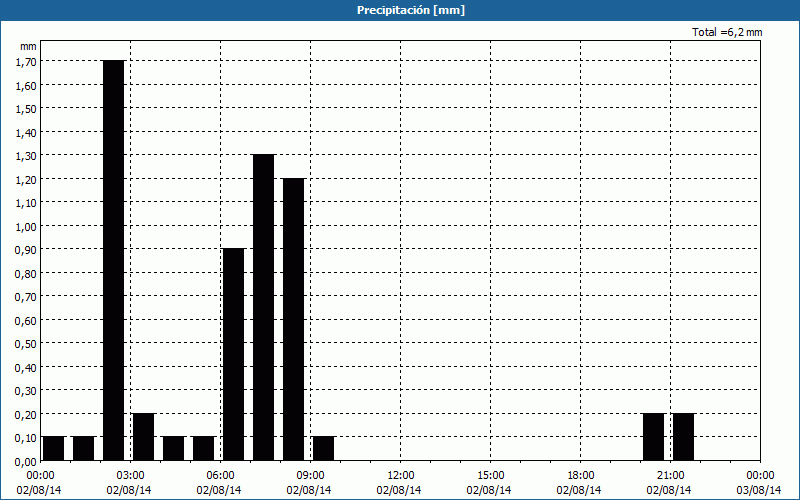Click the 12:00 x-axis time label
Image resolution: width=800 pixels, height=500 pixels.
click(401, 476)
